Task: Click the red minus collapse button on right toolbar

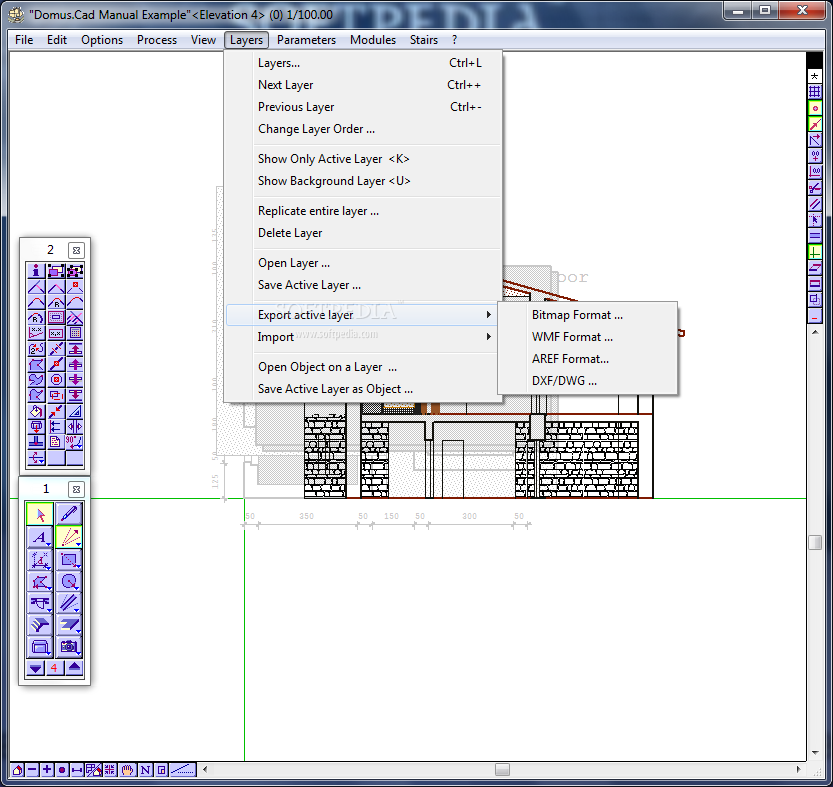Action: [815, 318]
